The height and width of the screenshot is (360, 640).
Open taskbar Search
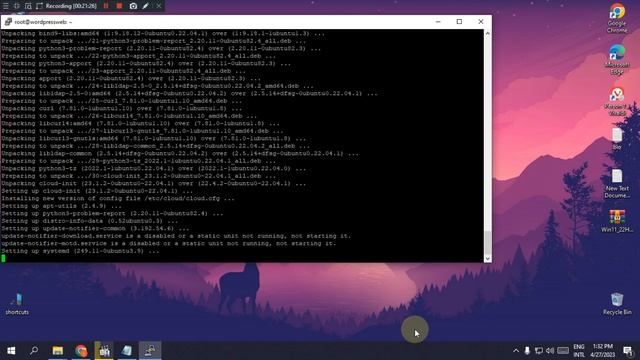(x=34, y=351)
